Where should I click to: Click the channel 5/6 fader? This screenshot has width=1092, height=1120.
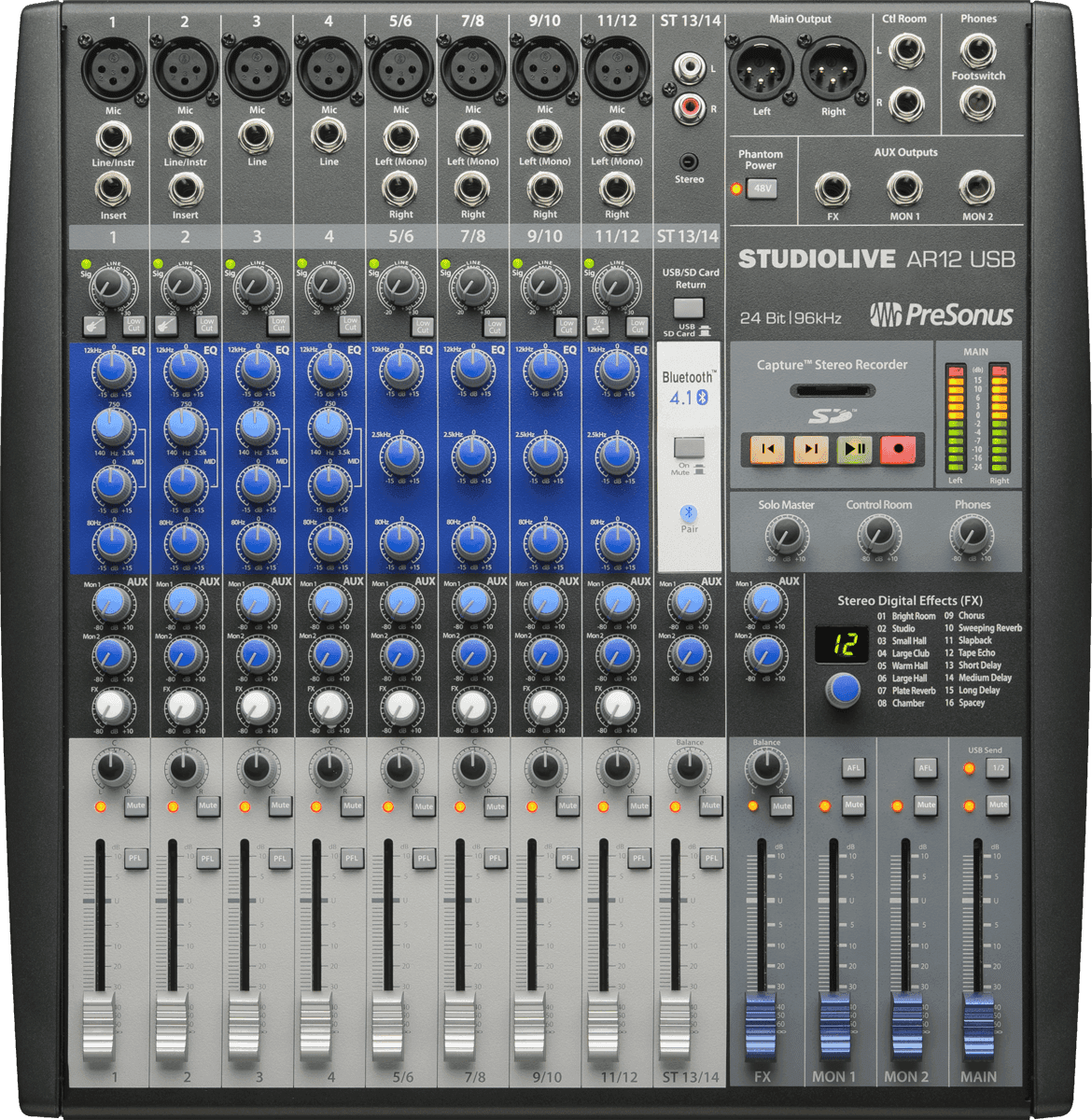388,1029
